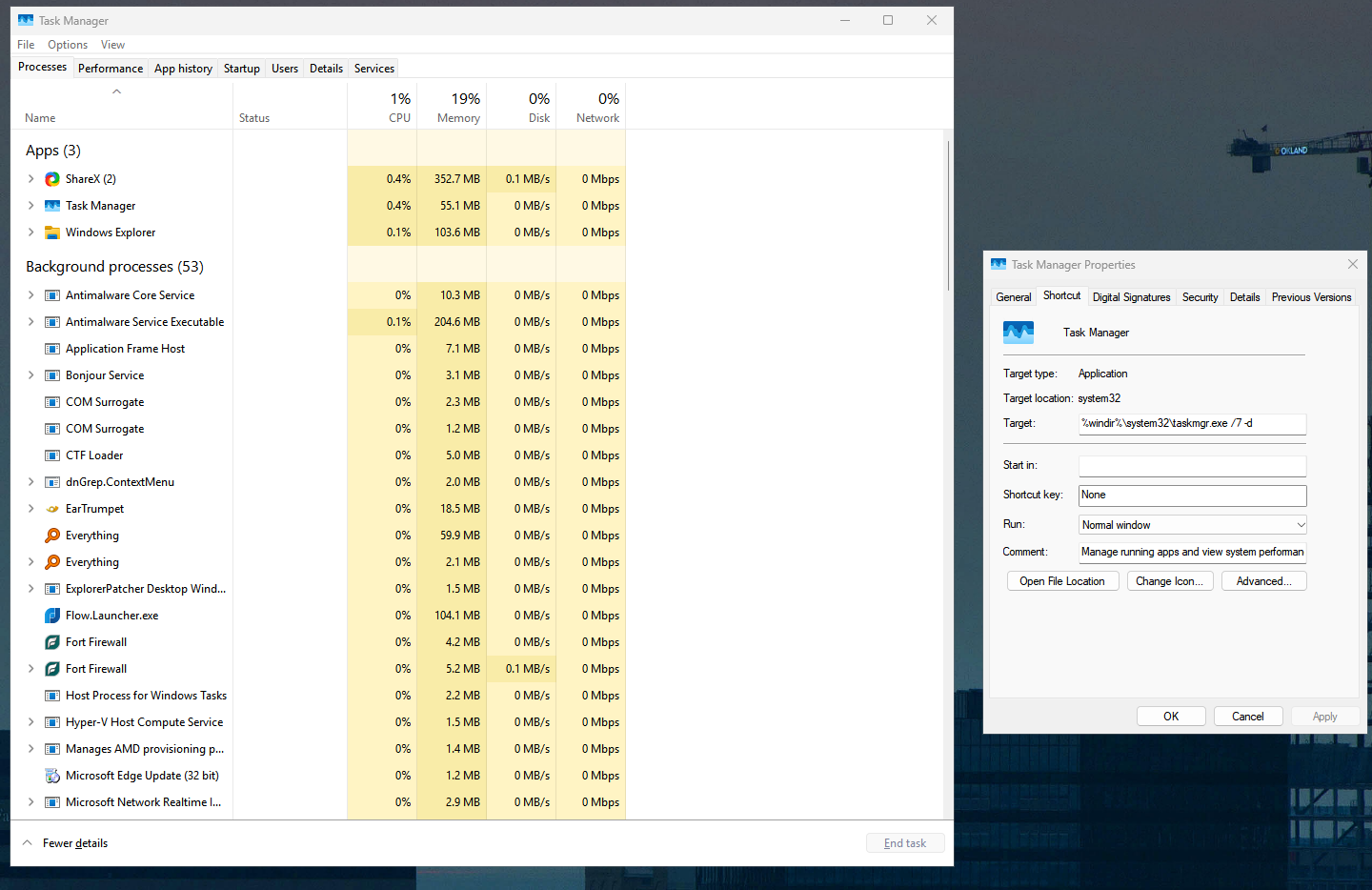Click the Antimalware Service Executable icon
1372x890 pixels.
tap(52, 322)
